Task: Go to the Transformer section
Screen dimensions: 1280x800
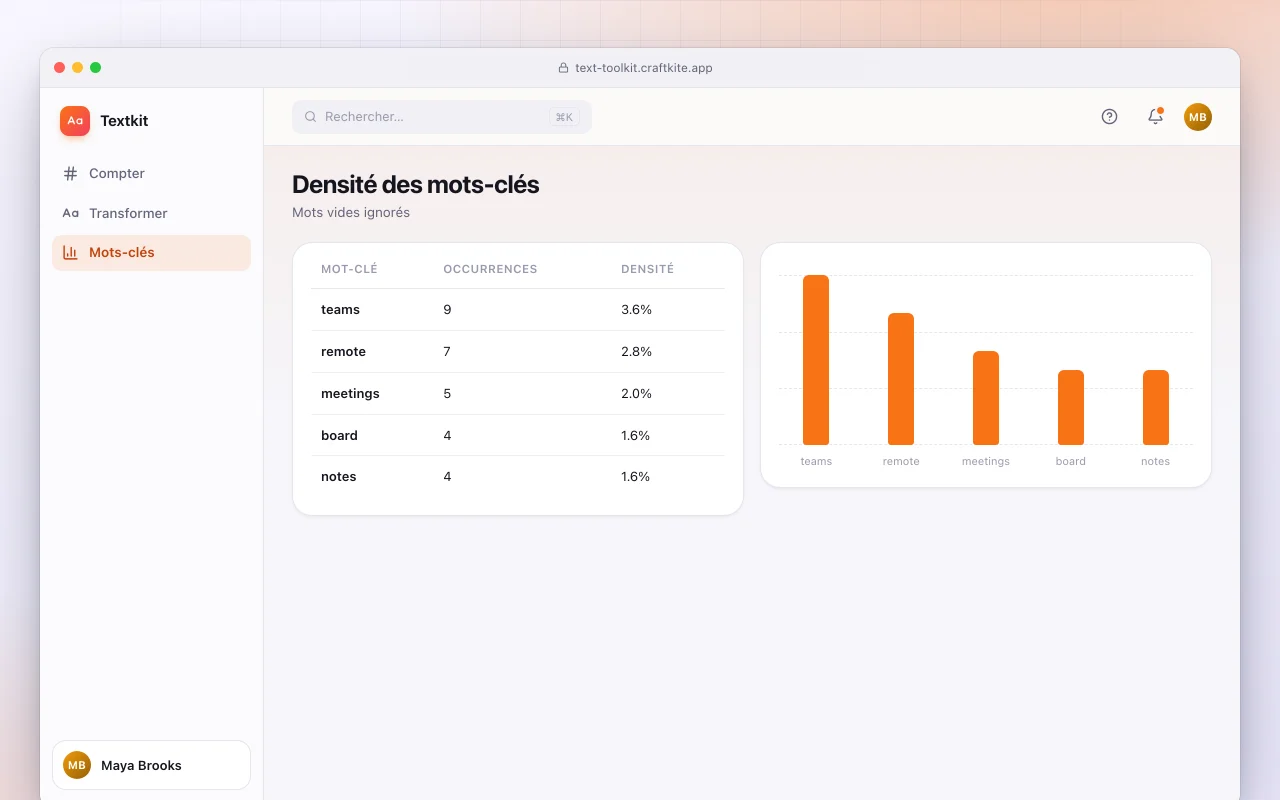Action: (151, 213)
